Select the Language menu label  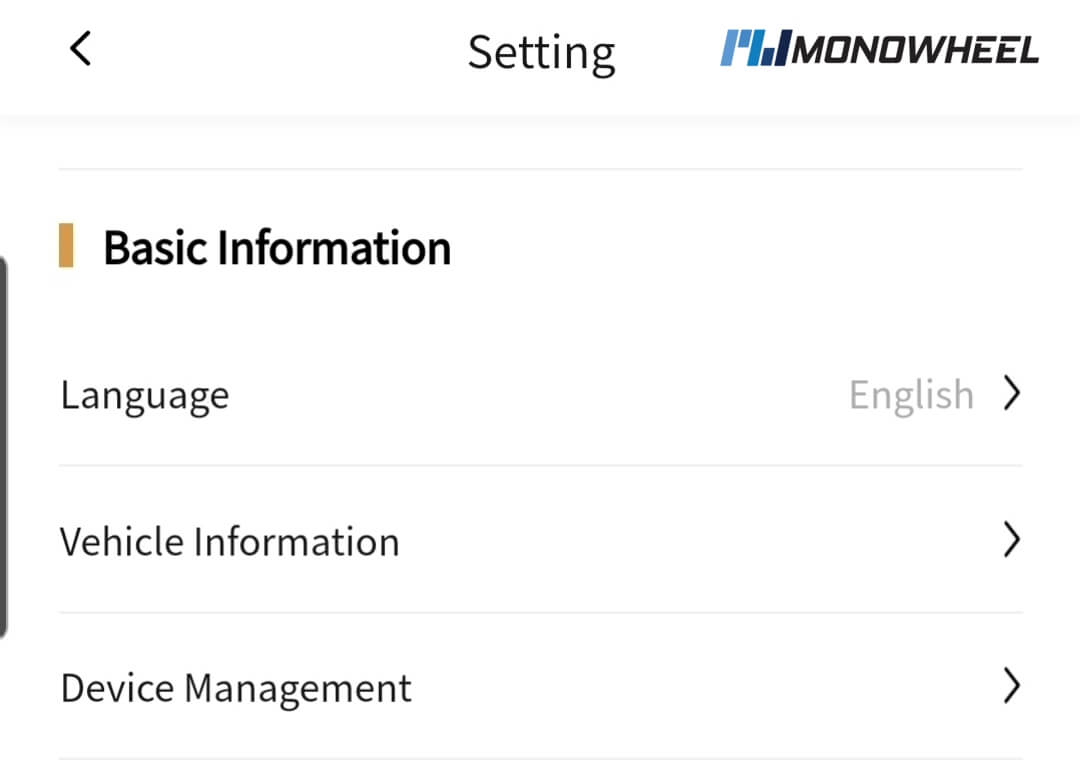coord(145,396)
